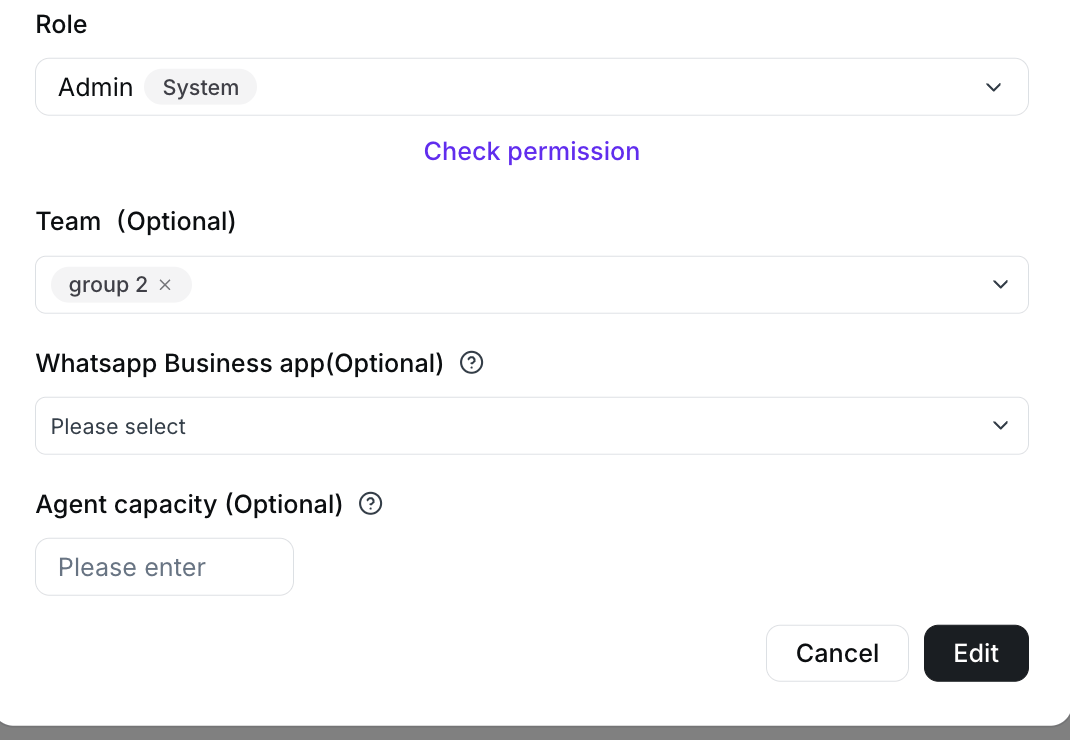Click the Cancel button
This screenshot has width=1070, height=740.
pos(837,653)
